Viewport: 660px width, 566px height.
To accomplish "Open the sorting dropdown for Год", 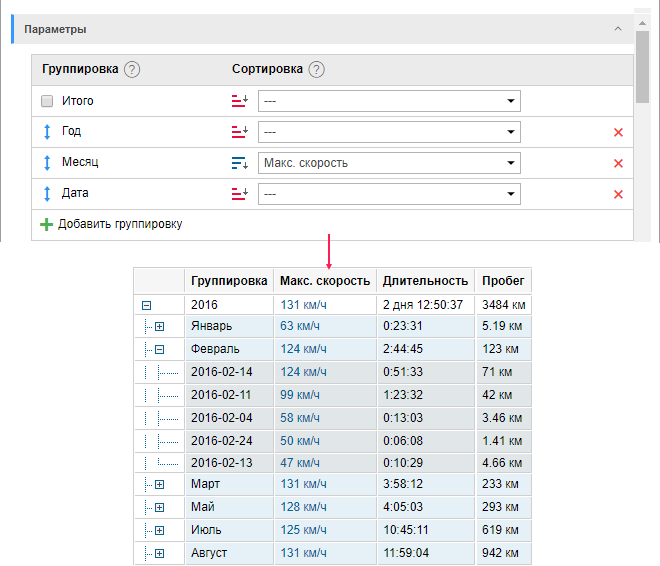I will point(389,132).
